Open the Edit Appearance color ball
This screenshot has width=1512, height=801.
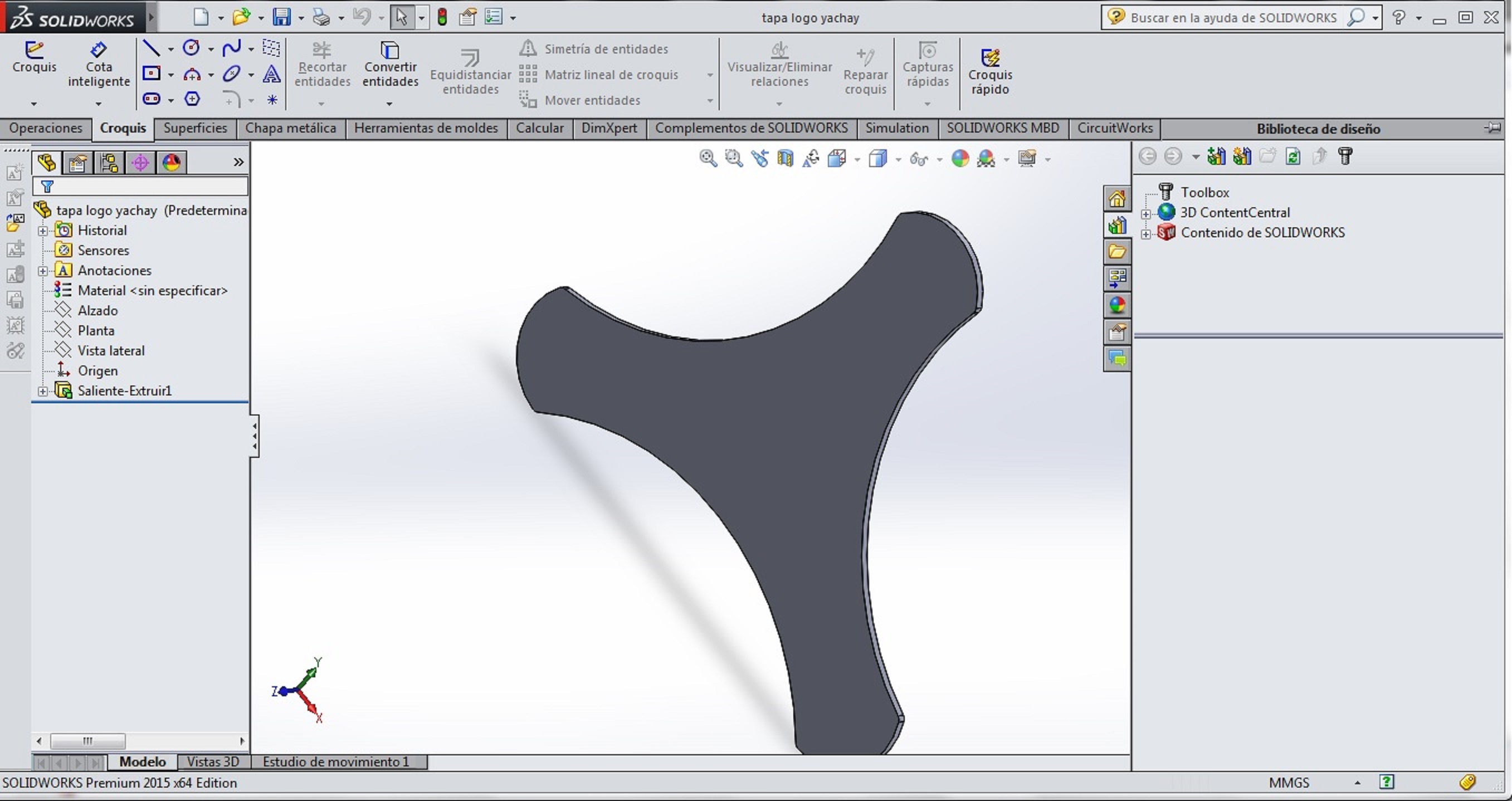[960, 158]
